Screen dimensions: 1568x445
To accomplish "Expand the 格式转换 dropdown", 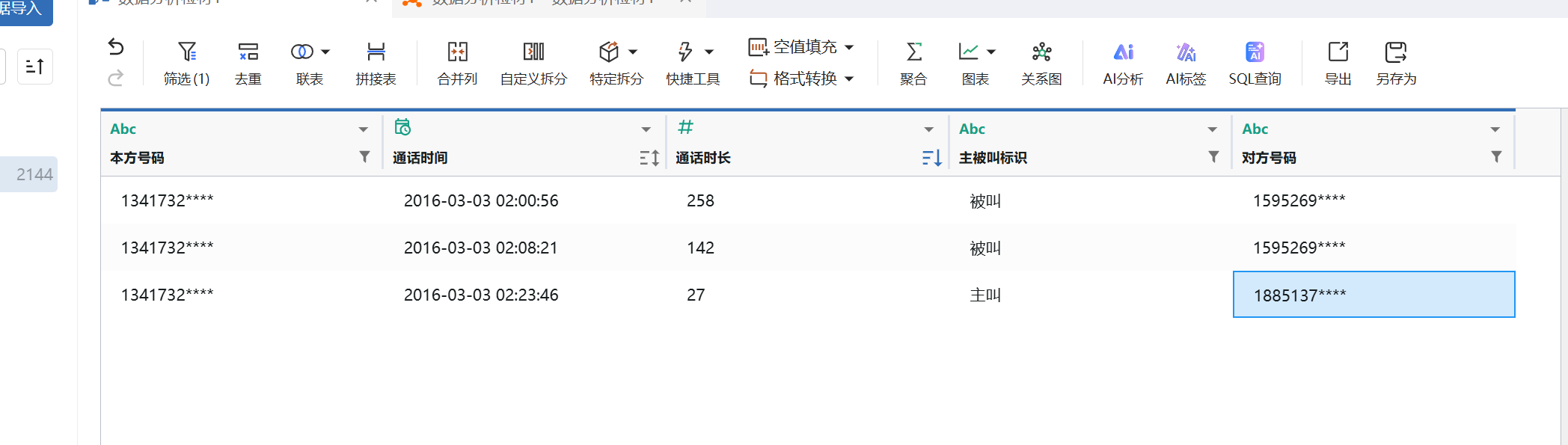I will click(850, 79).
